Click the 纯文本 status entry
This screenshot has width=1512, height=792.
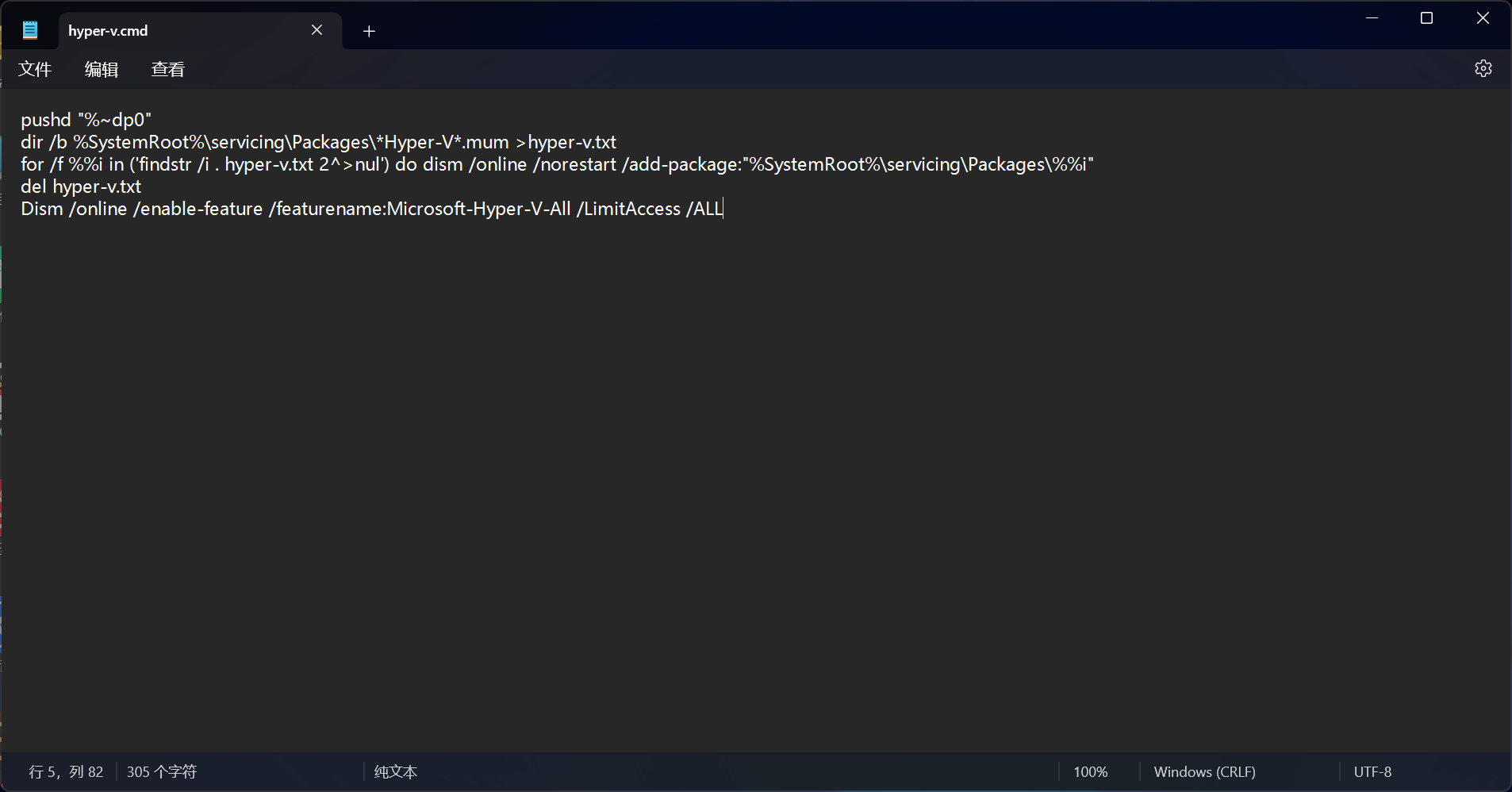coord(395,771)
